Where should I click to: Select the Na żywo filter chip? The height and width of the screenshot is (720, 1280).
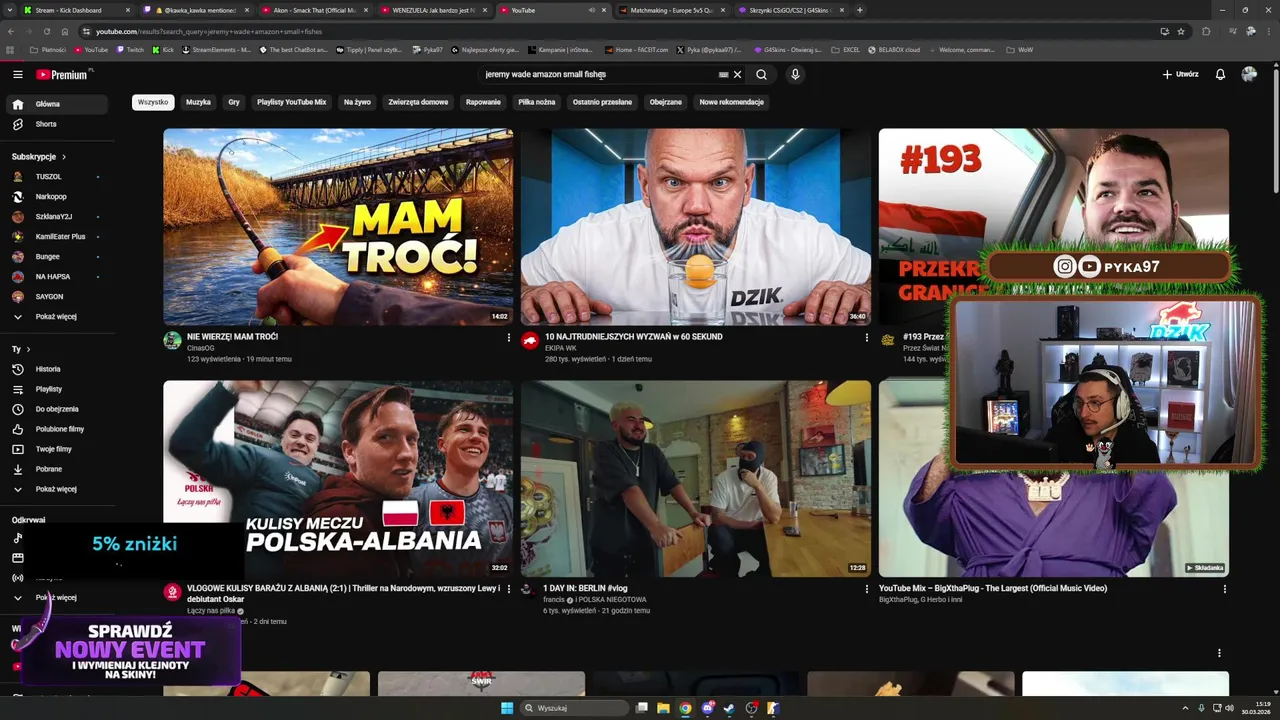(x=357, y=102)
